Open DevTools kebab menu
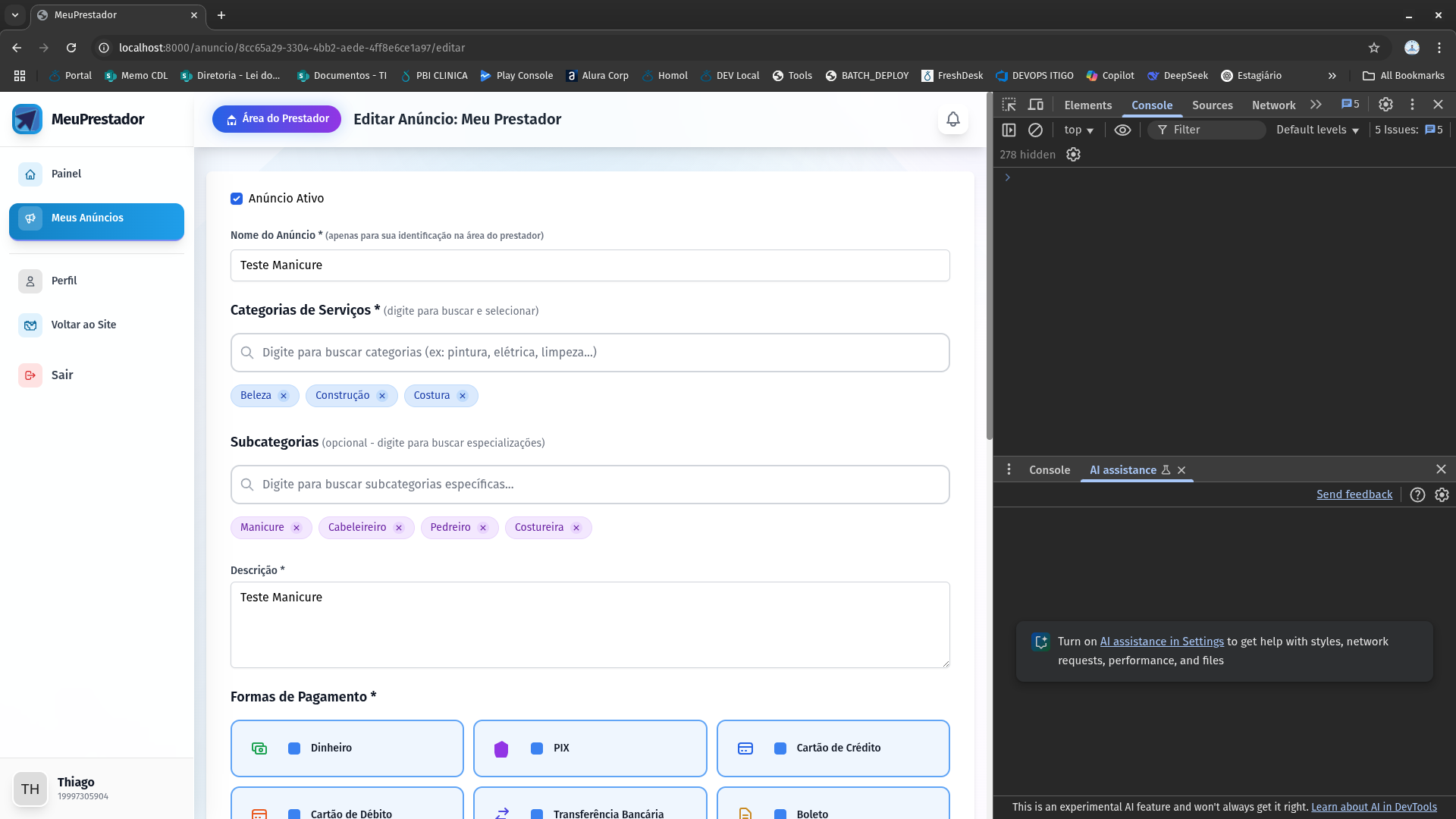Image resolution: width=1456 pixels, height=819 pixels. pyautogui.click(x=1412, y=105)
